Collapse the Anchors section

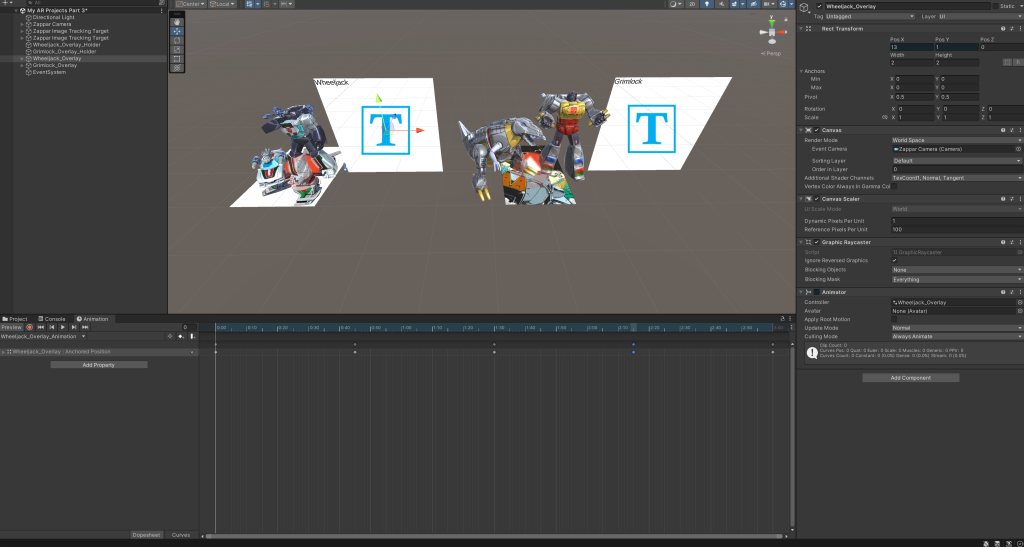(802, 71)
